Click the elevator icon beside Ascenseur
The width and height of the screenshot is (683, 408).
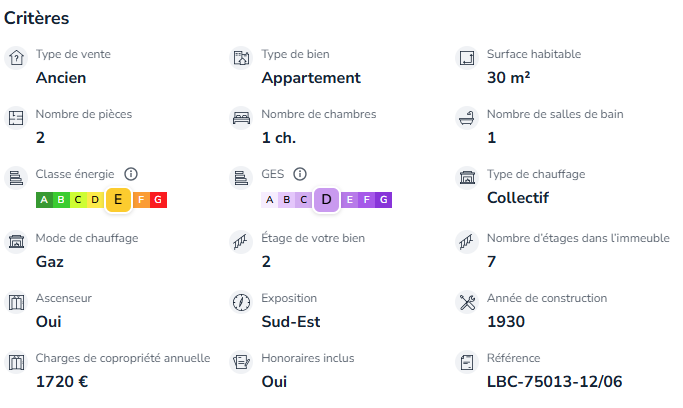(15, 302)
